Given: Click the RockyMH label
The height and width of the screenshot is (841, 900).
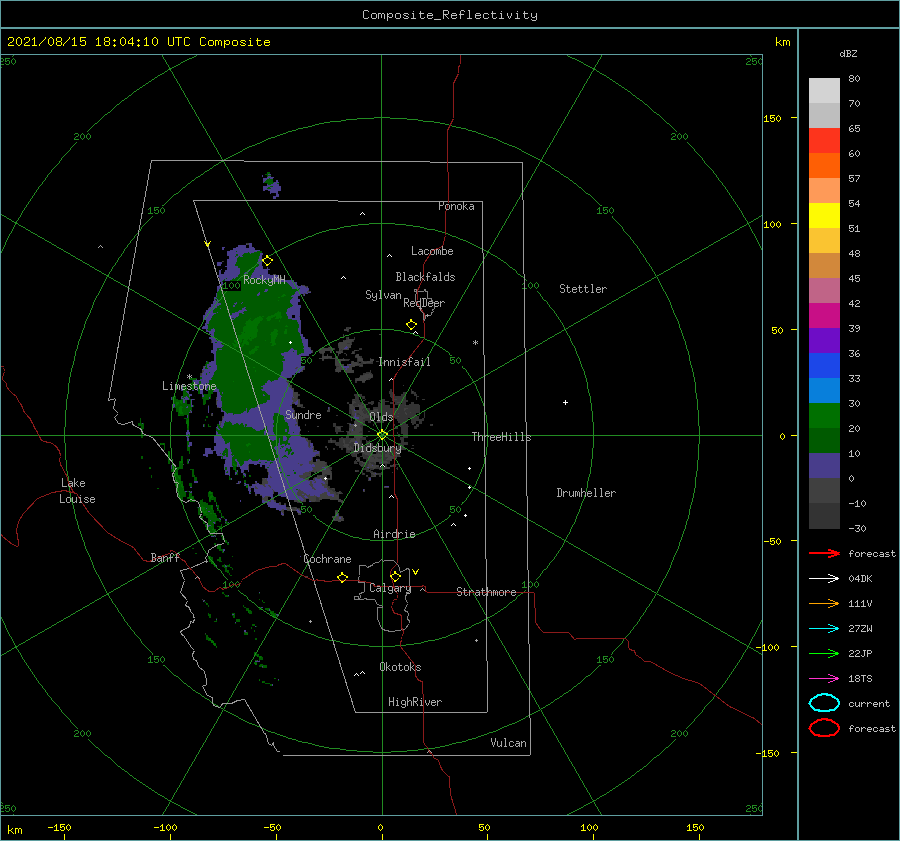Looking at the screenshot, I should (x=264, y=280).
